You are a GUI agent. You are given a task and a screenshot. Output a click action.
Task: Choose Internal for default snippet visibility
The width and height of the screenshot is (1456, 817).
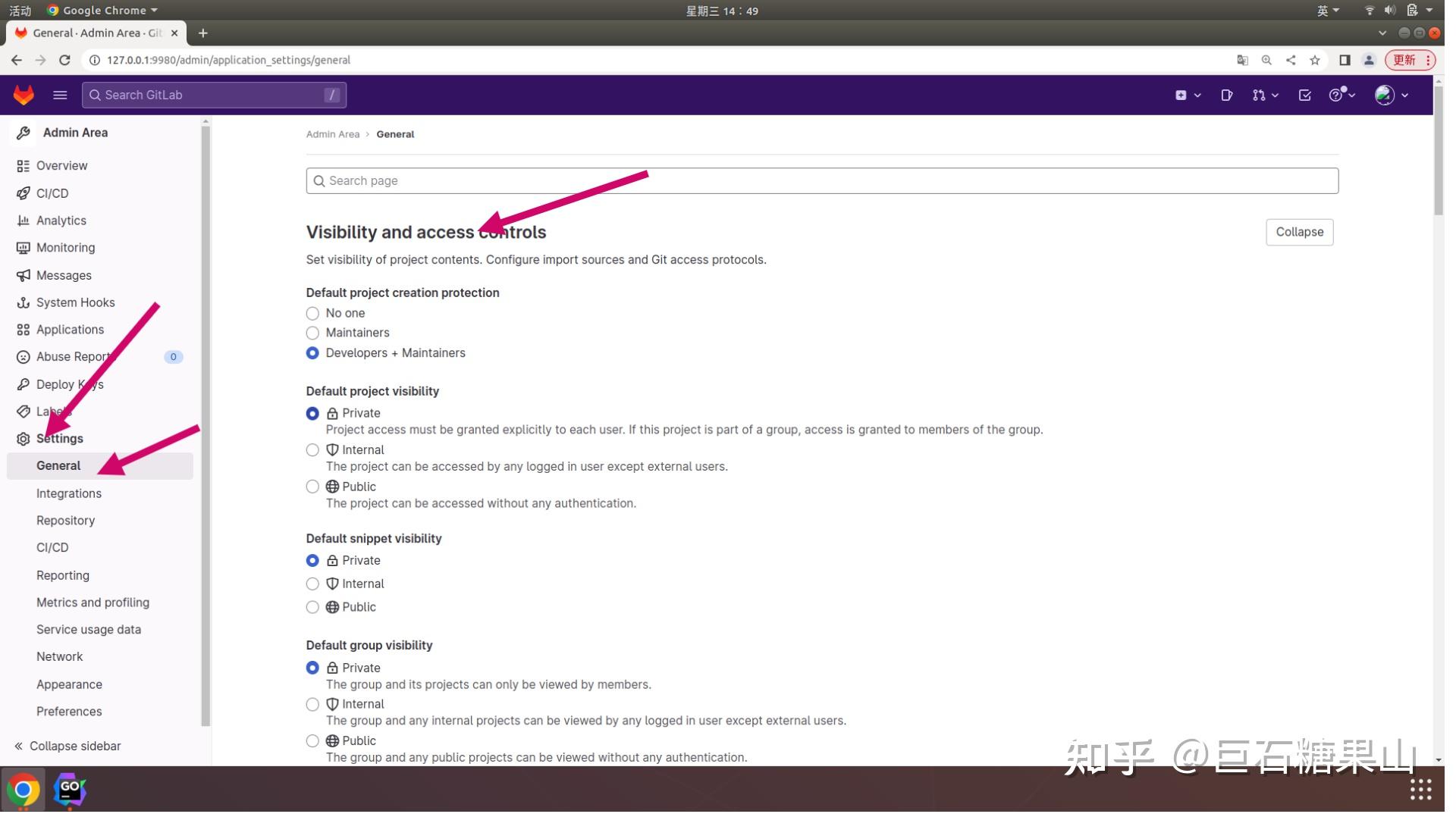312,584
